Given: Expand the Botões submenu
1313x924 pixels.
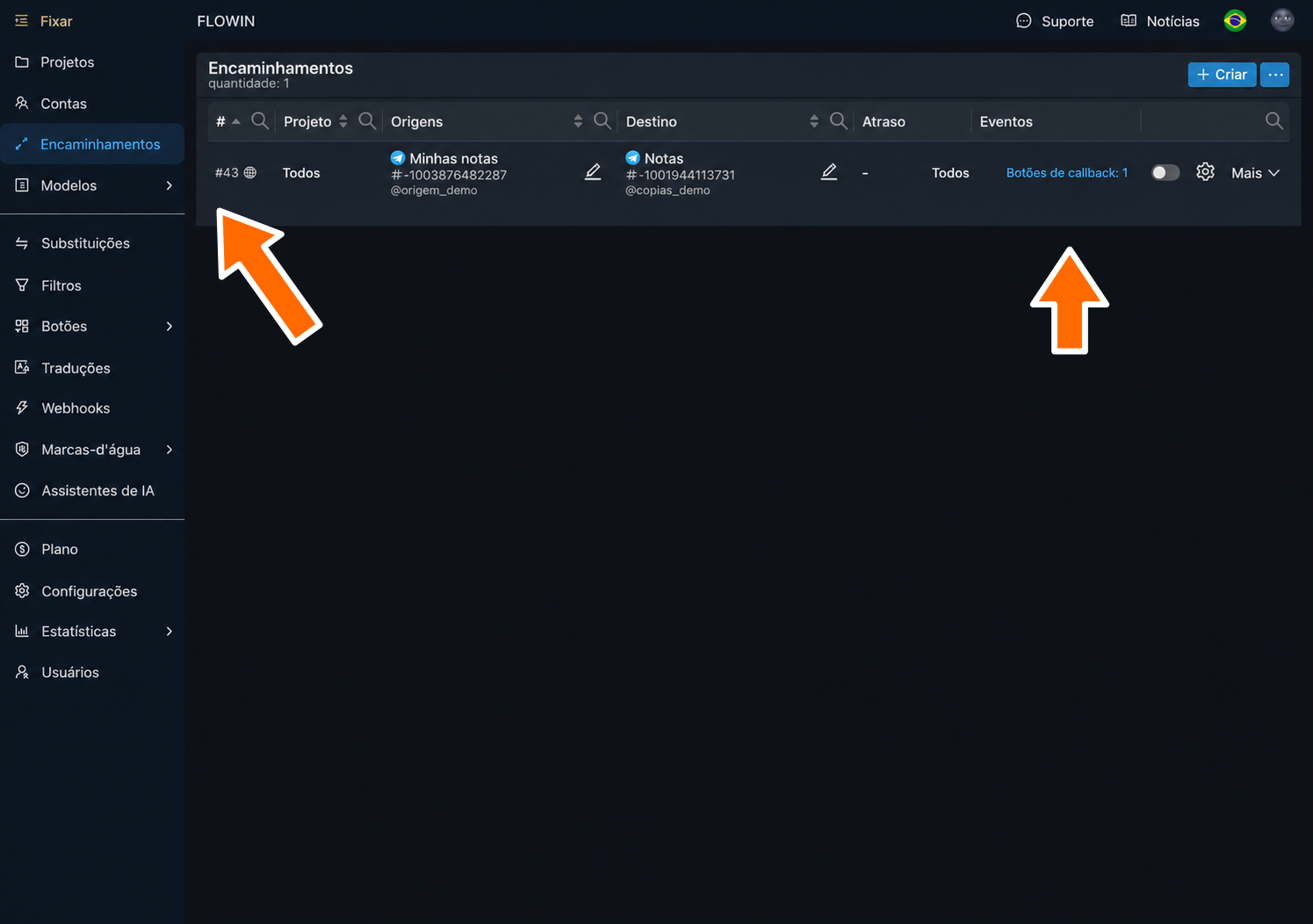Looking at the screenshot, I should (170, 326).
